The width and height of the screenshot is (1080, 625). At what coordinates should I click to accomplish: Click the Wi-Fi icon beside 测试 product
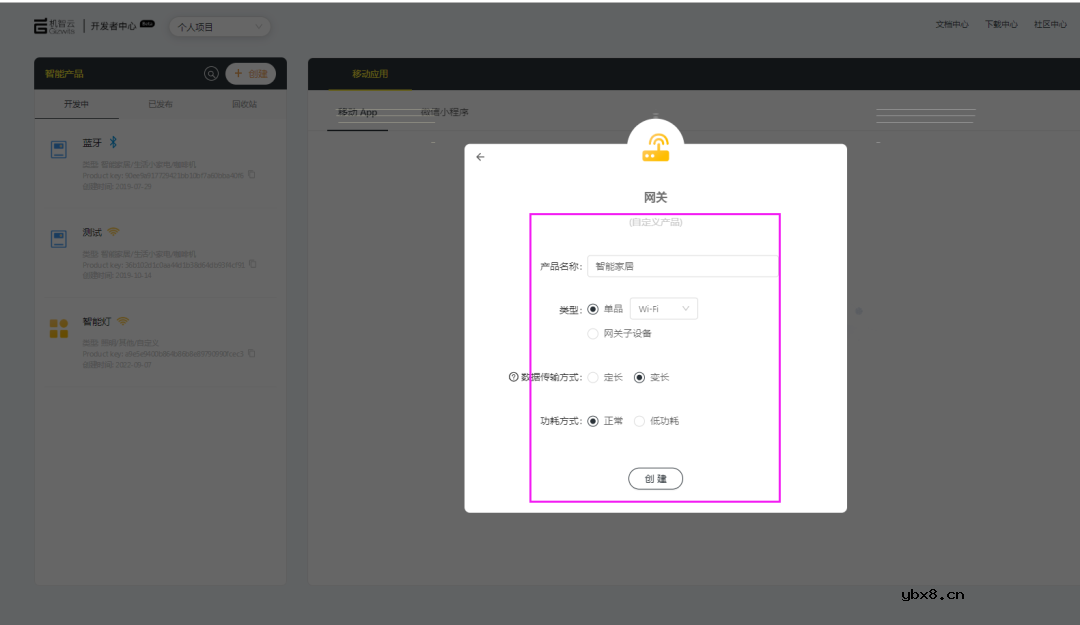[x=113, y=232]
